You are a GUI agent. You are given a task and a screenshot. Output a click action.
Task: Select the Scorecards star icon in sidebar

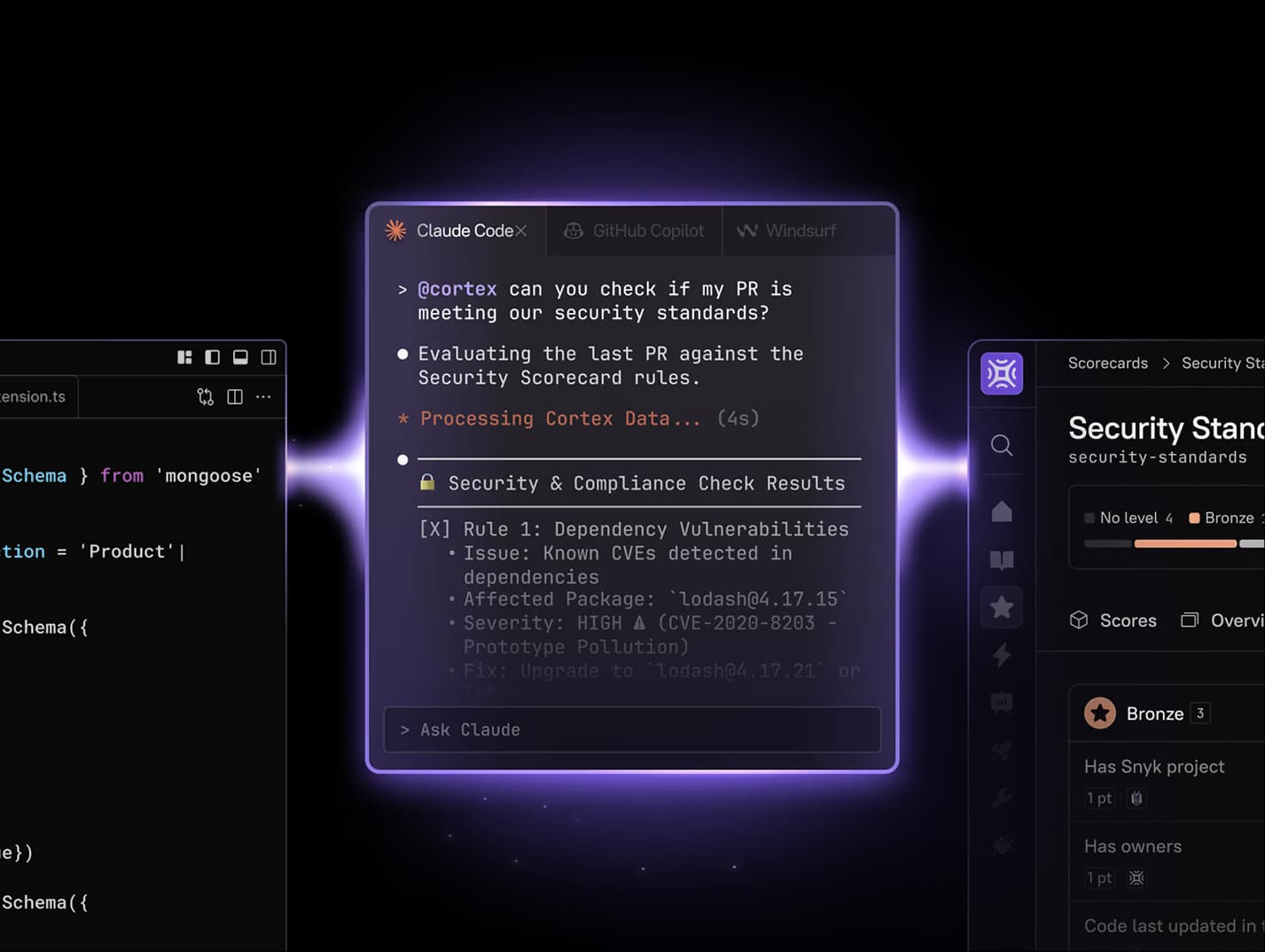pos(1002,607)
